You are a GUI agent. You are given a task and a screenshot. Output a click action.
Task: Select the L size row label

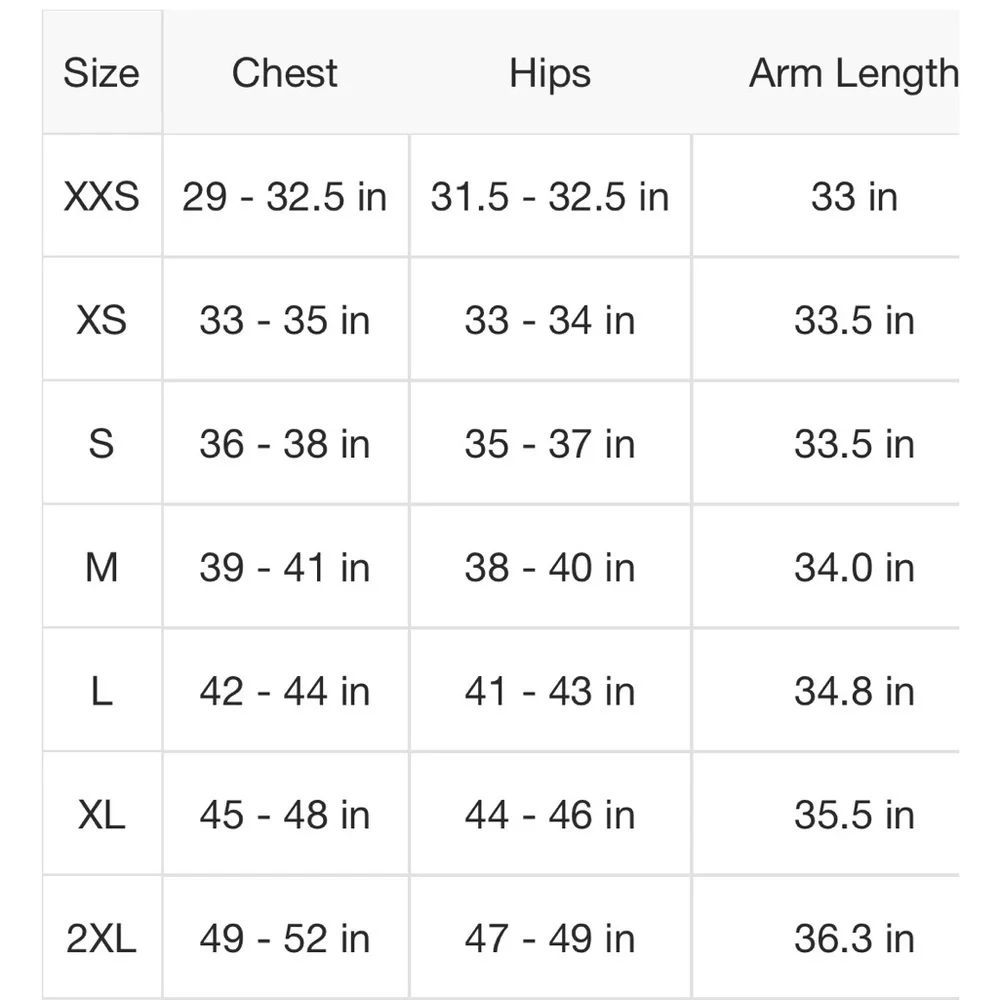pyautogui.click(x=101, y=691)
